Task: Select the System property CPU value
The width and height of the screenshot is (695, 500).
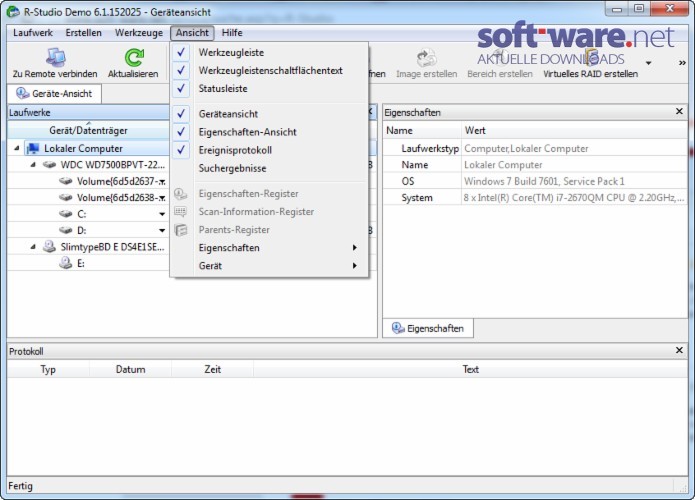Action: click(574, 198)
